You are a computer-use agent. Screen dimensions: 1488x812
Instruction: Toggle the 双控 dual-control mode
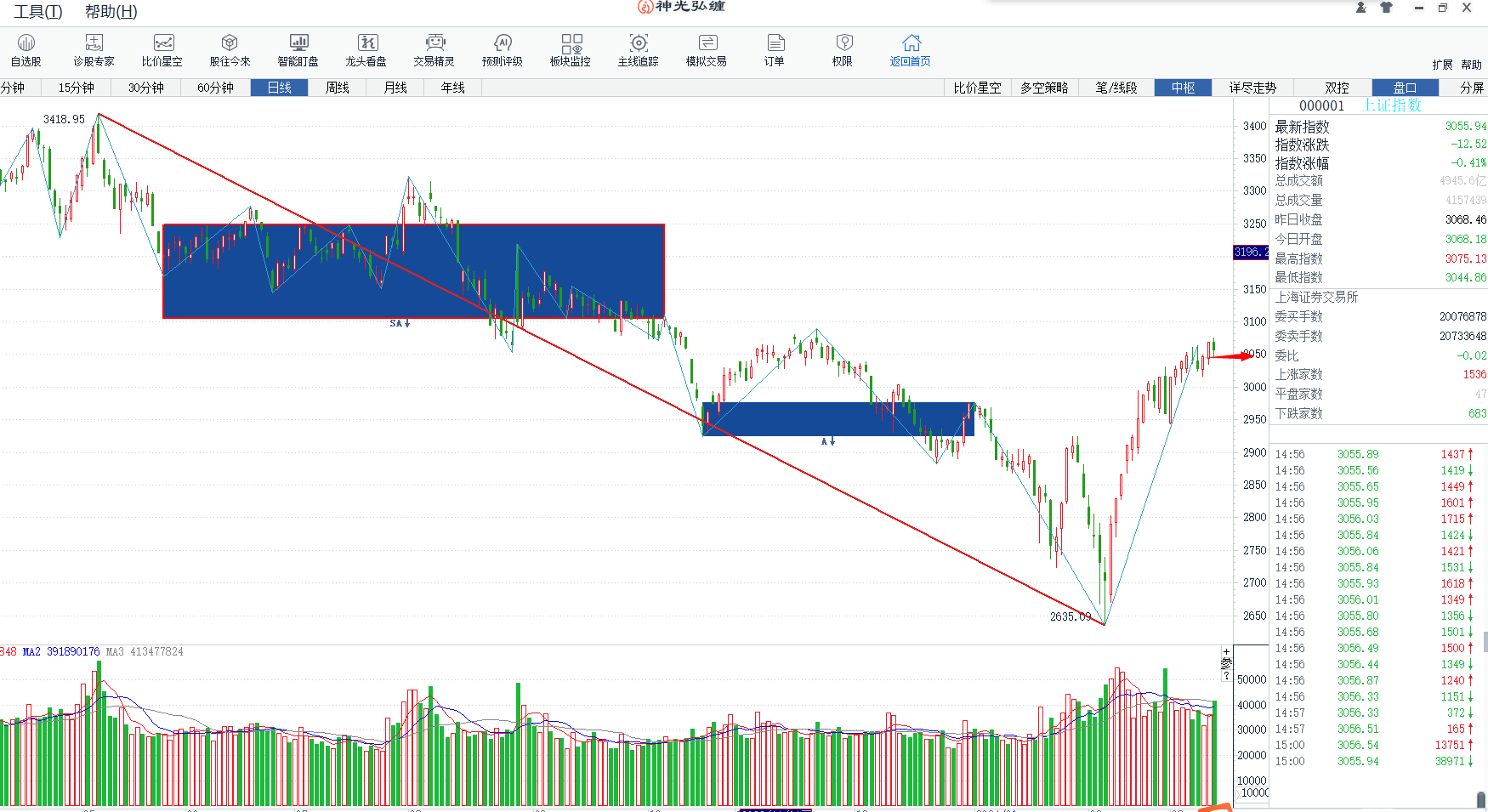(x=1337, y=88)
